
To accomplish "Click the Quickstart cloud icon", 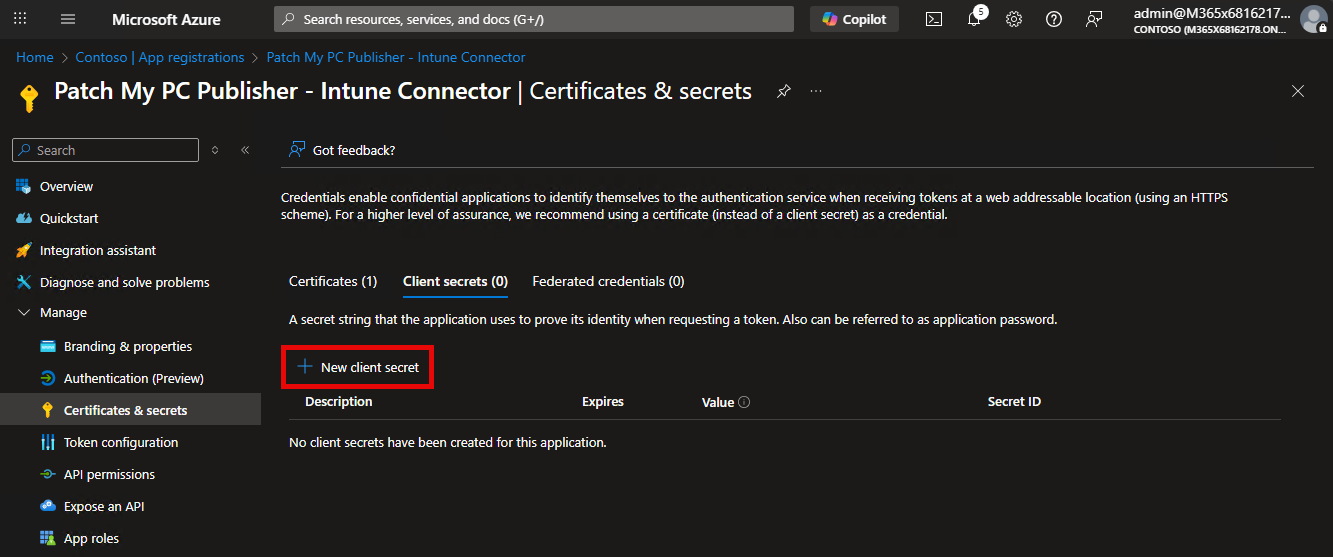I will click(23, 218).
